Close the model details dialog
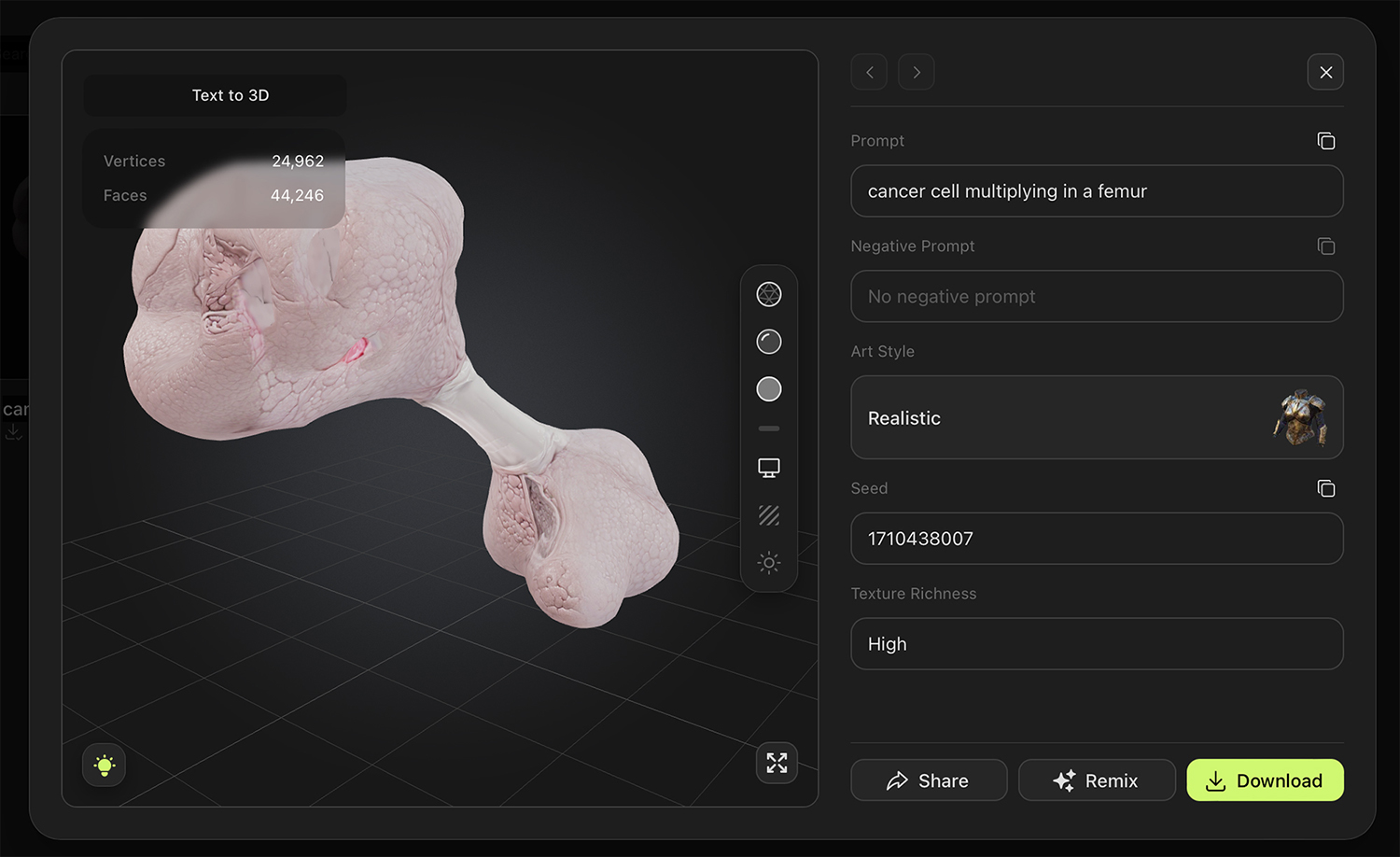This screenshot has height=857, width=1400. (1325, 72)
